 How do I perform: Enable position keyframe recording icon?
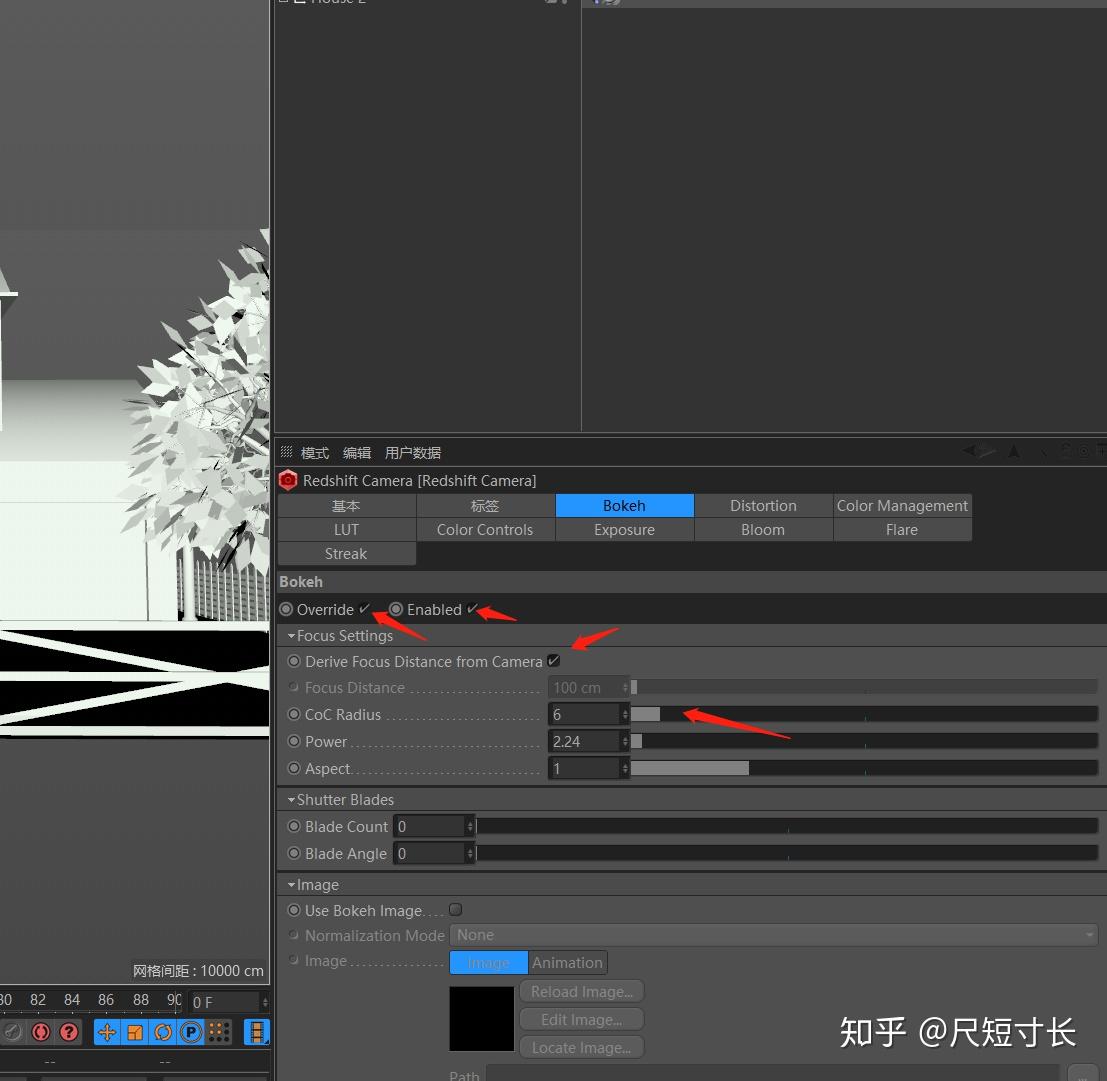tap(107, 1032)
